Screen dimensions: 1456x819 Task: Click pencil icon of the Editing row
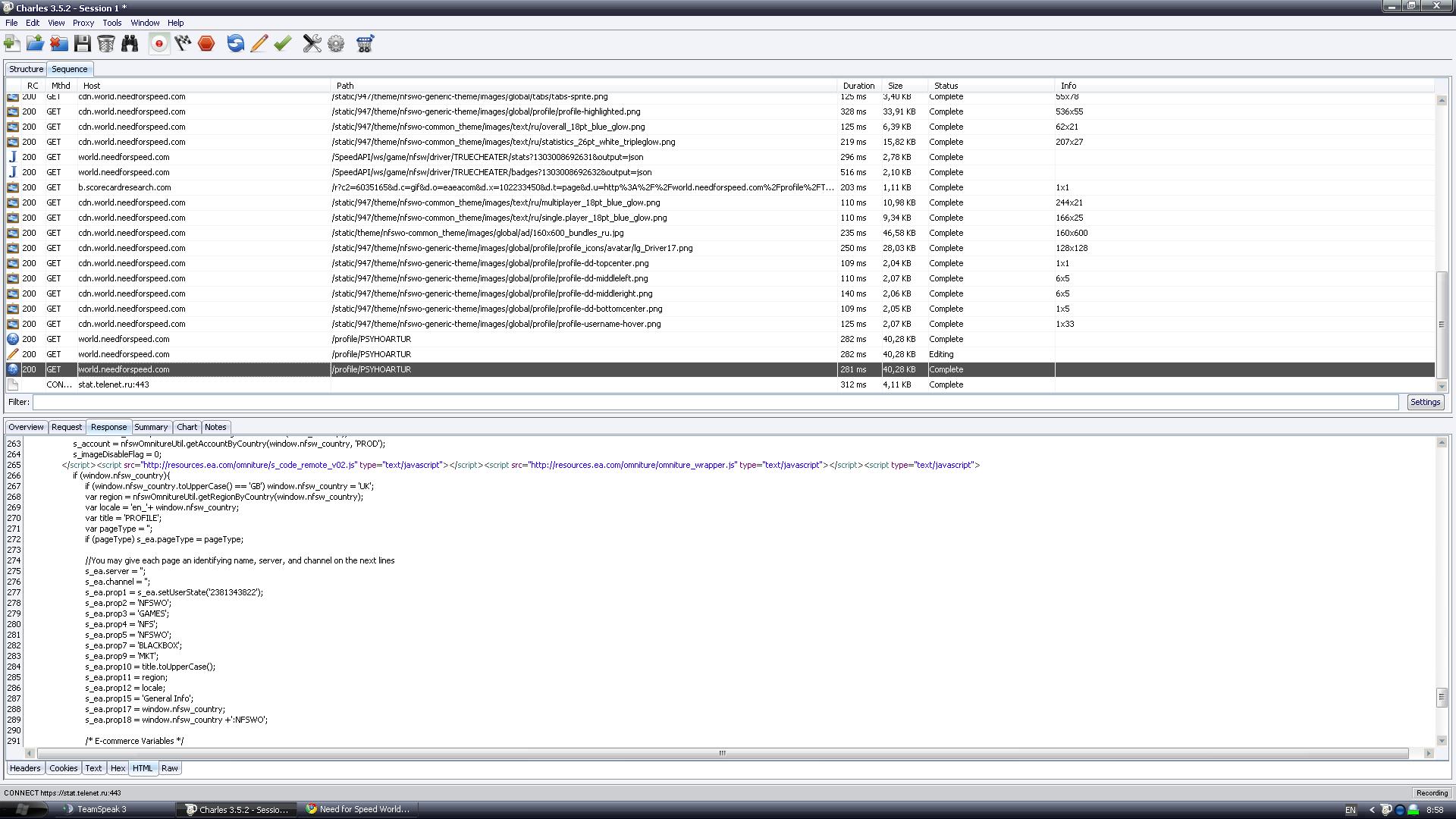pos(13,354)
